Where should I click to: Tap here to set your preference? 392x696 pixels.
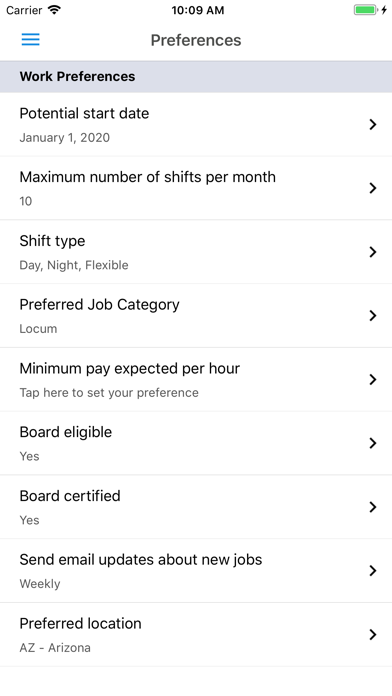[x=109, y=393]
